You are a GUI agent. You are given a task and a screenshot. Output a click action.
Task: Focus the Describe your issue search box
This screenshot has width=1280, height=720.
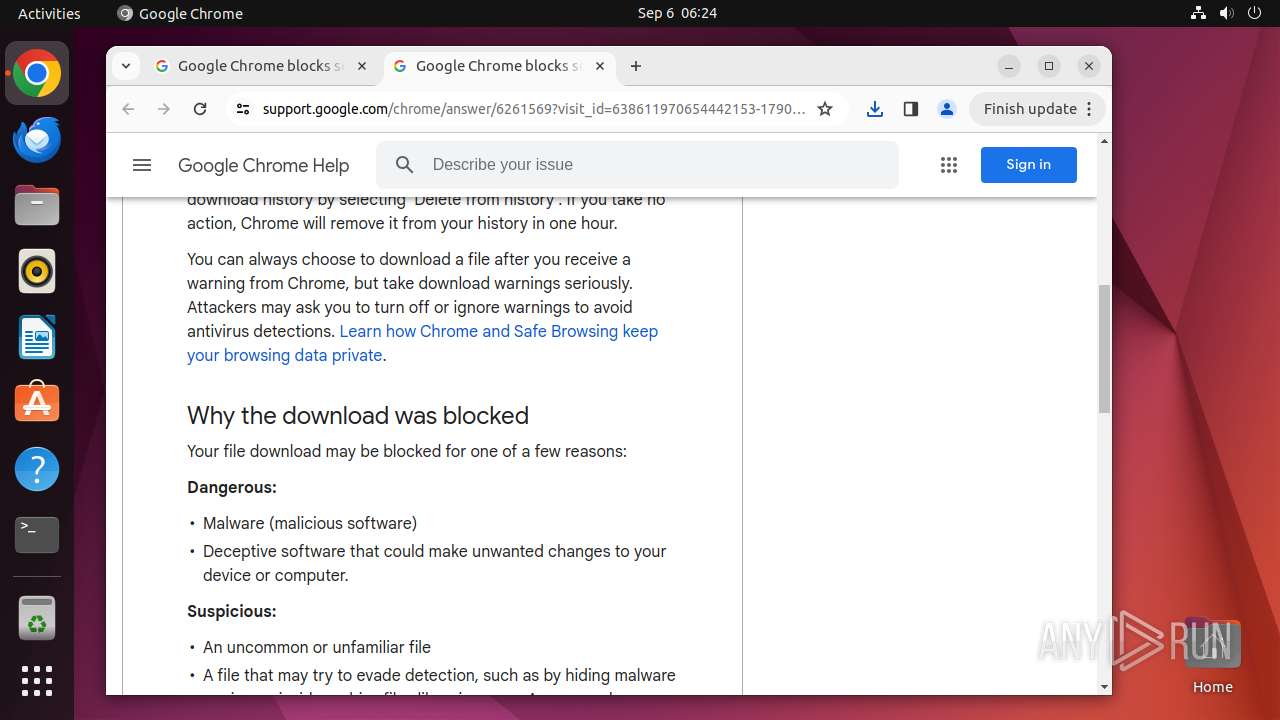(637, 165)
